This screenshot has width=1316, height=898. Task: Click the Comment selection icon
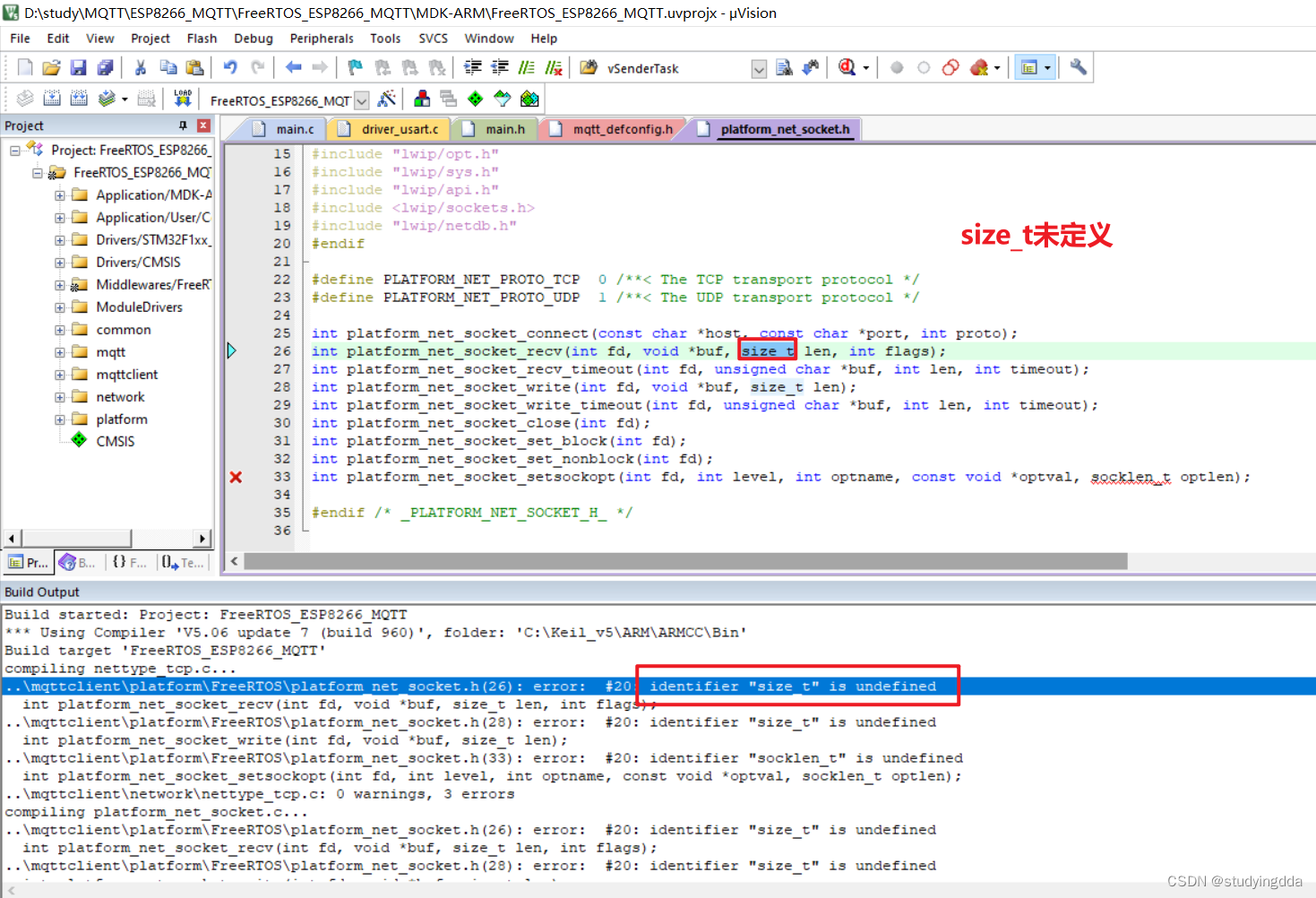pyautogui.click(x=527, y=67)
